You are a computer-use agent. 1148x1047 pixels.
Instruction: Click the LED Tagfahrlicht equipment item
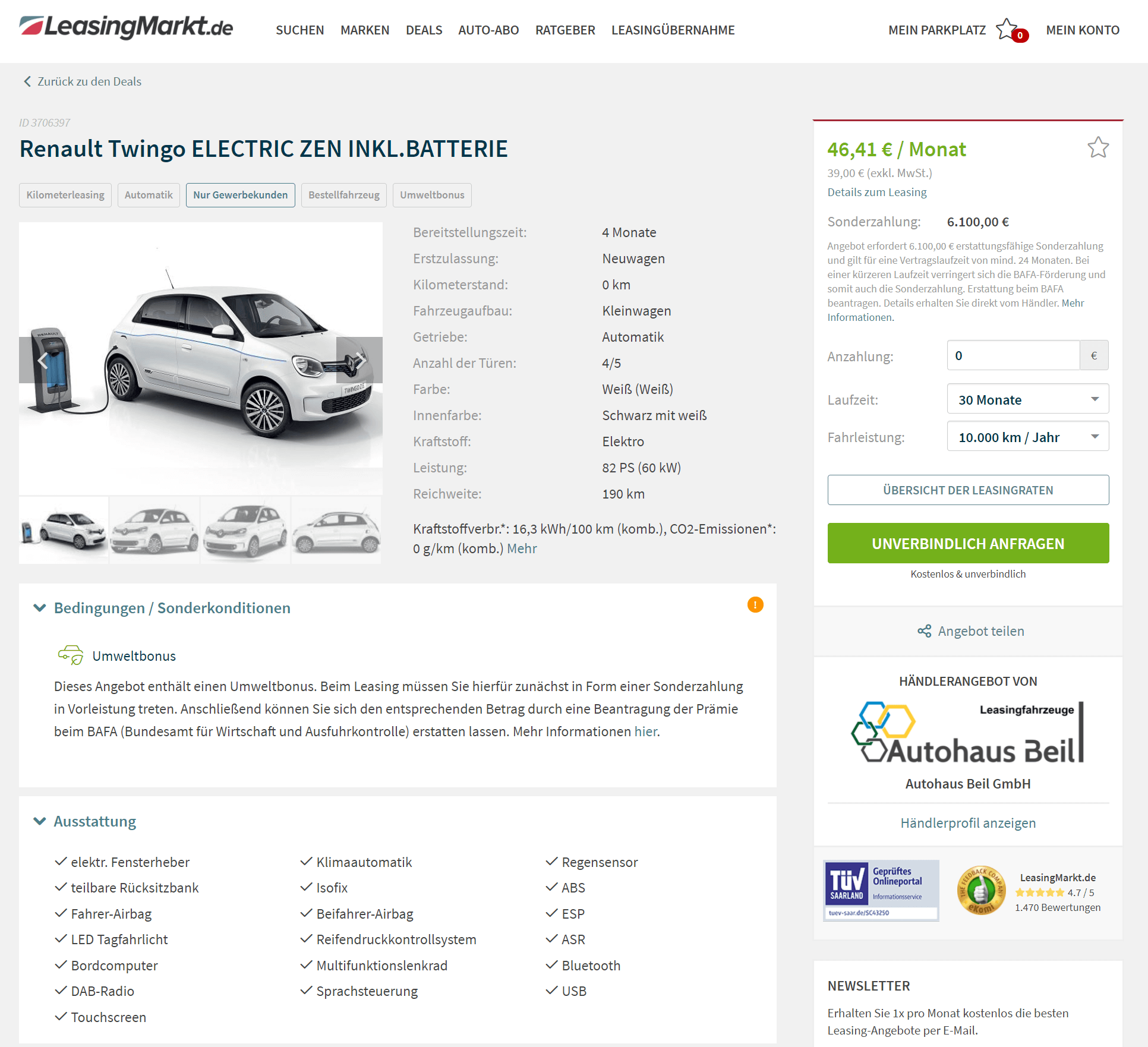coord(119,939)
